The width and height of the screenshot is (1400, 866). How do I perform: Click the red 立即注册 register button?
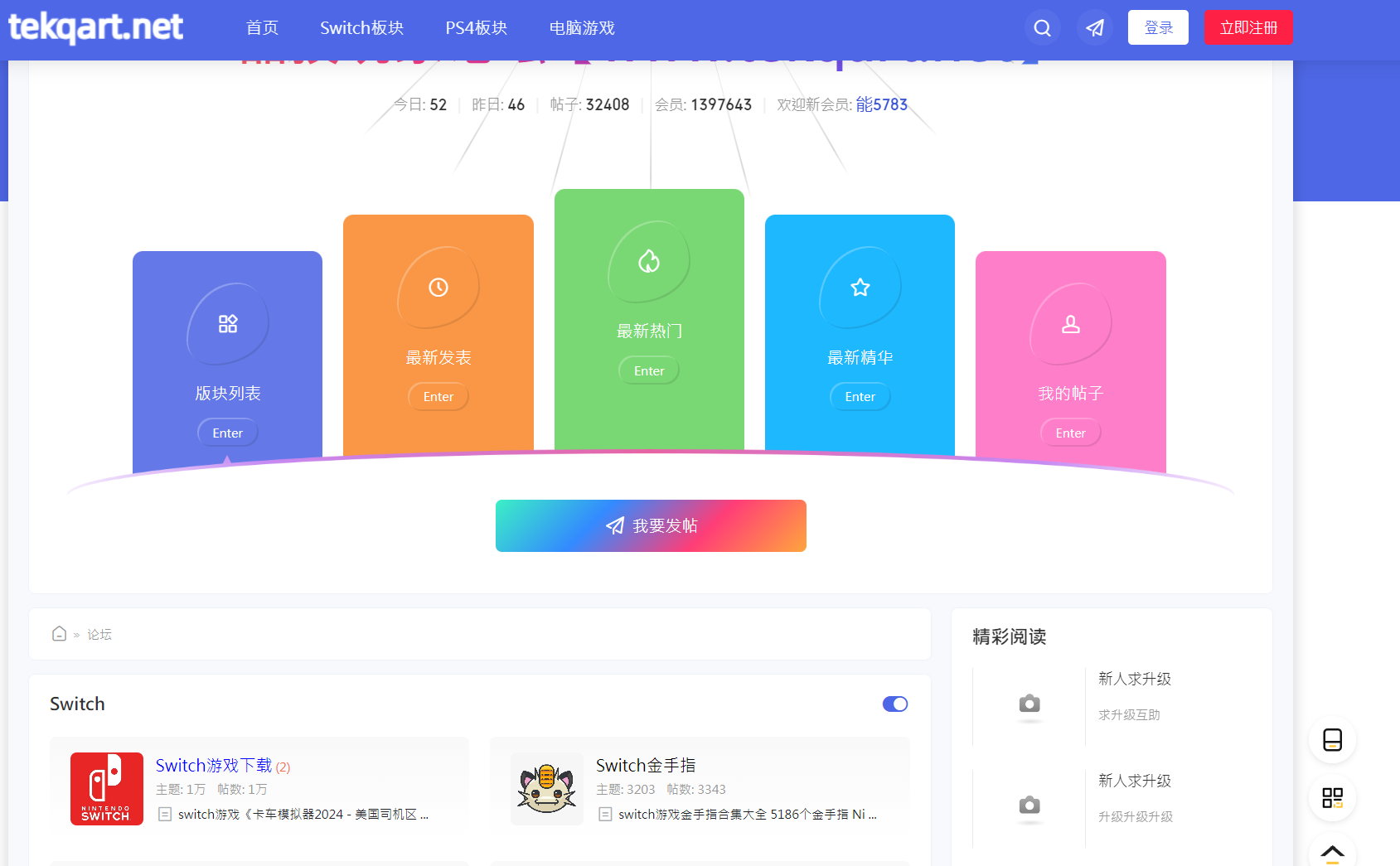coord(1248,28)
